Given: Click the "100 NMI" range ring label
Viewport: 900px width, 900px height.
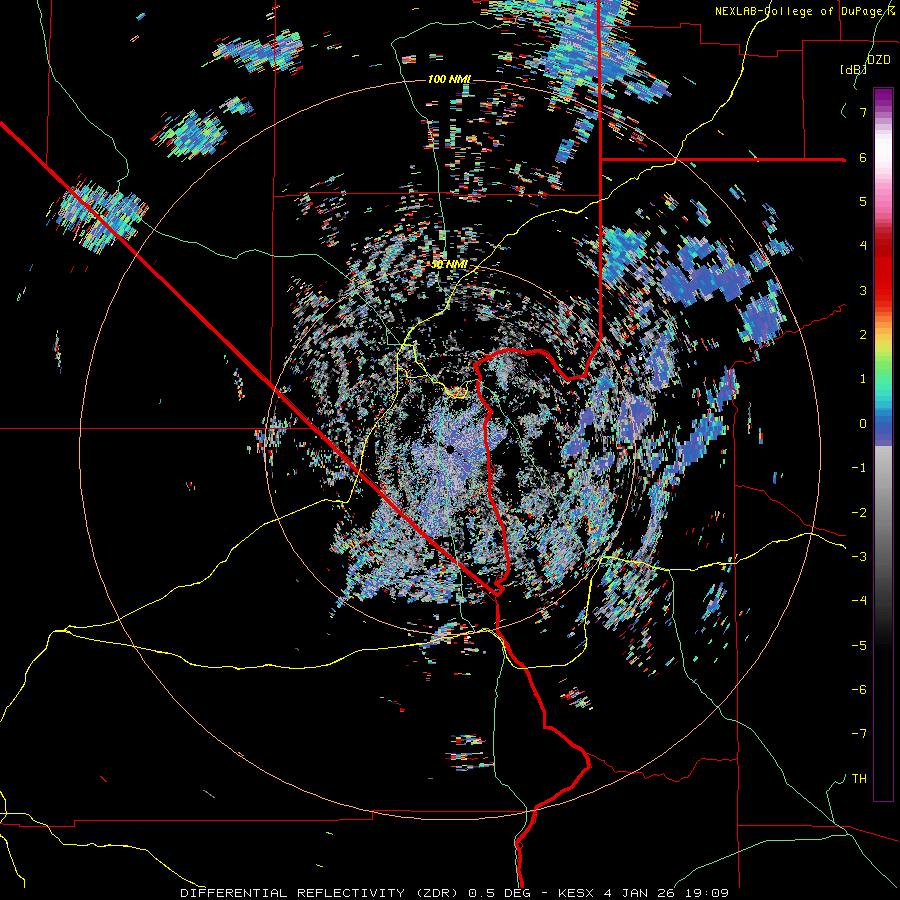Looking at the screenshot, I should [449, 79].
